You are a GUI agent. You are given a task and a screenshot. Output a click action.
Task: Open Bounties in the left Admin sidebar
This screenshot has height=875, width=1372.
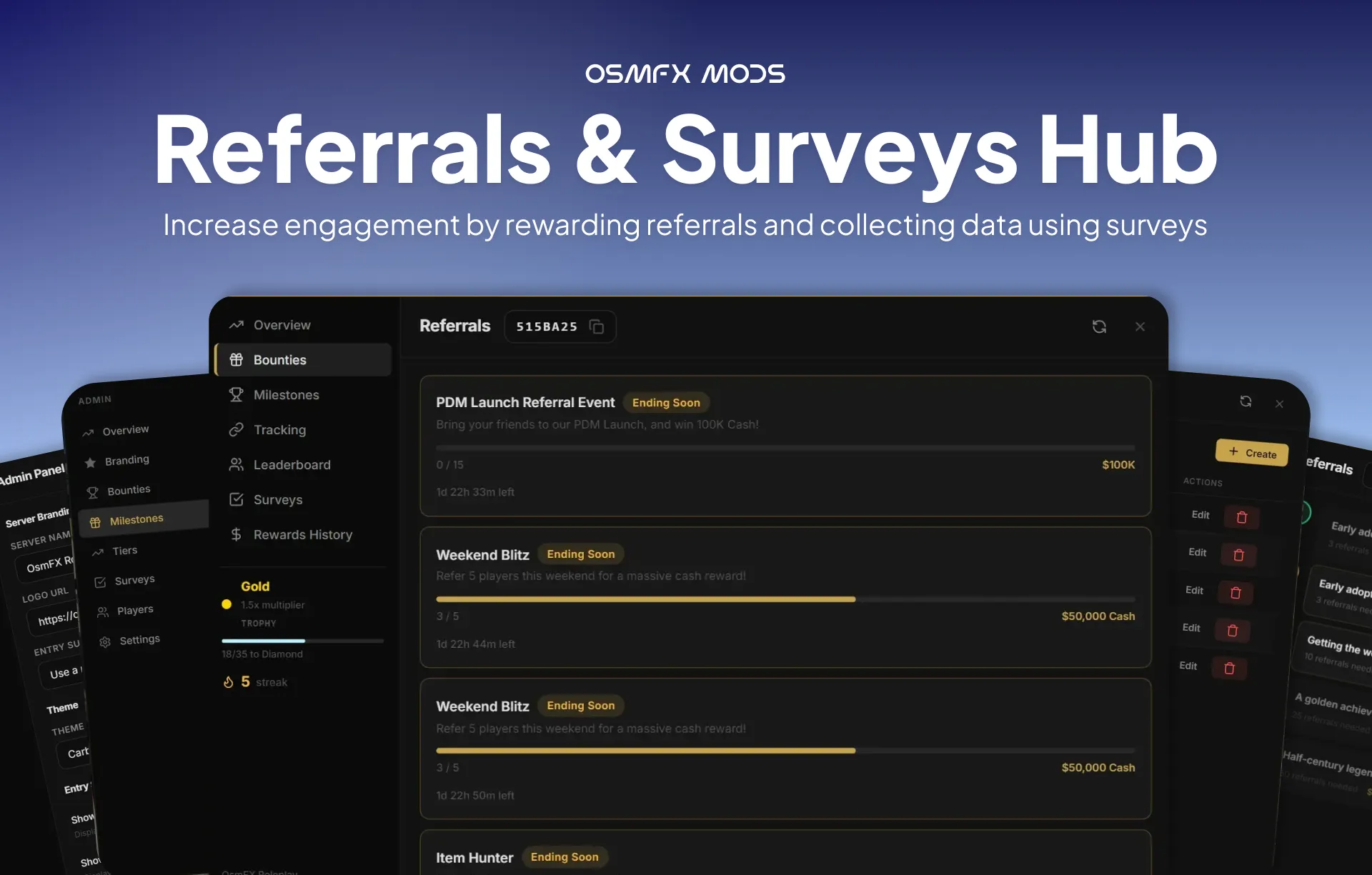[x=129, y=490]
